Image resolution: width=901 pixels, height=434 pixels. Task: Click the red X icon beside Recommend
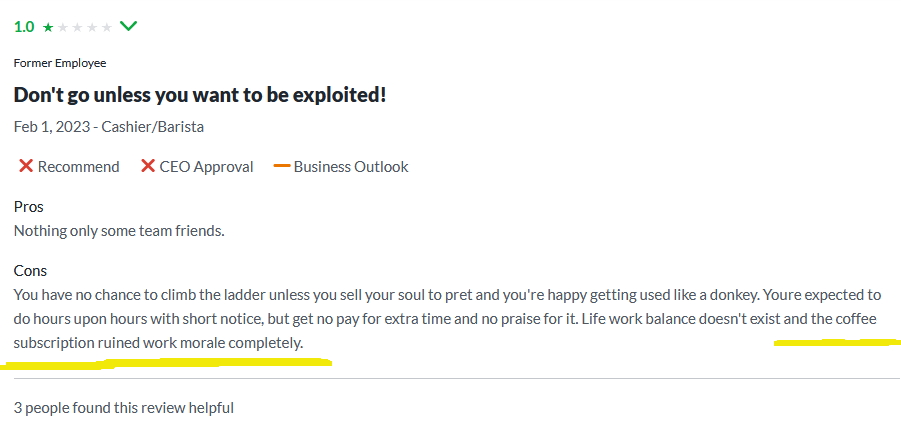click(25, 166)
